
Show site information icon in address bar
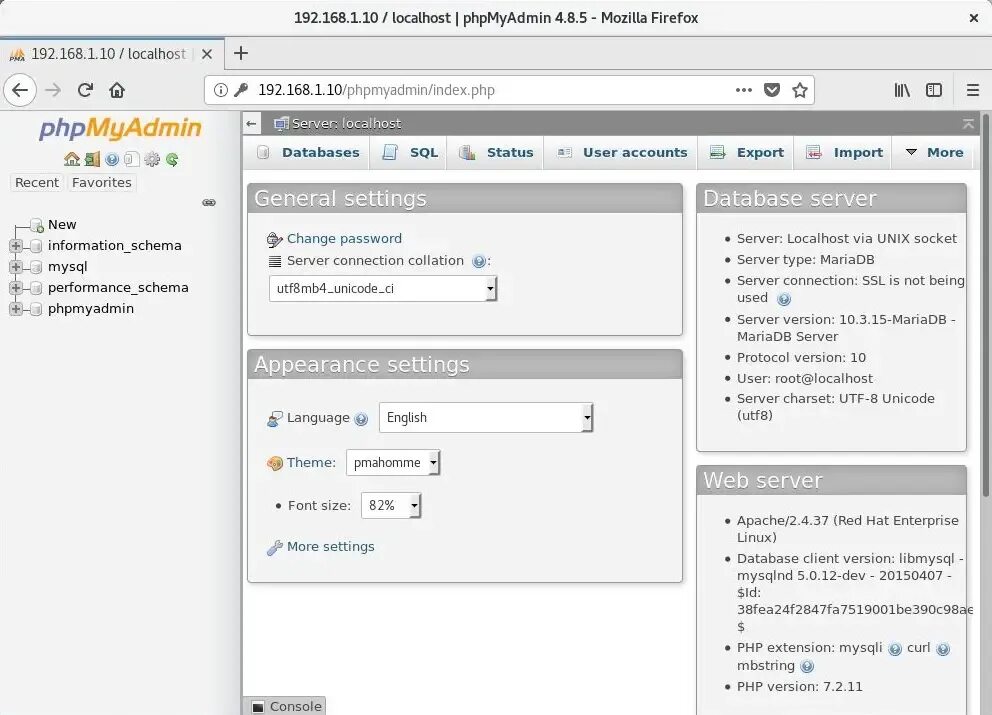point(220,90)
